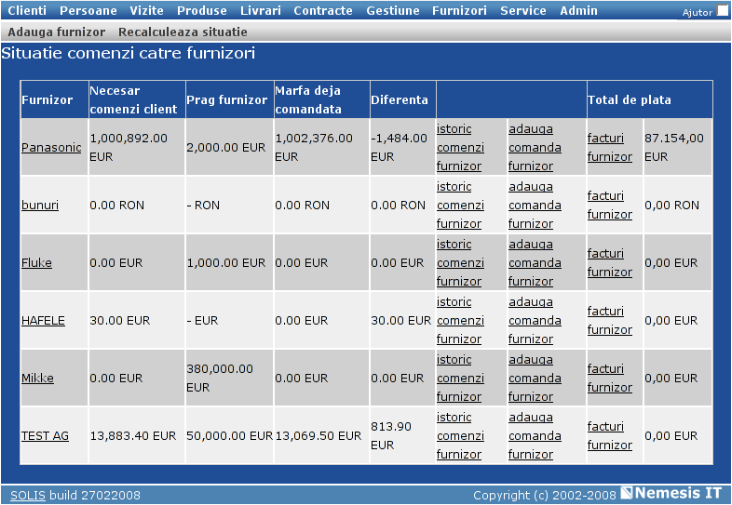Click the Situatie comenzi catre furnizori title
Viewport: 732px width, 505px height.
tap(128, 53)
